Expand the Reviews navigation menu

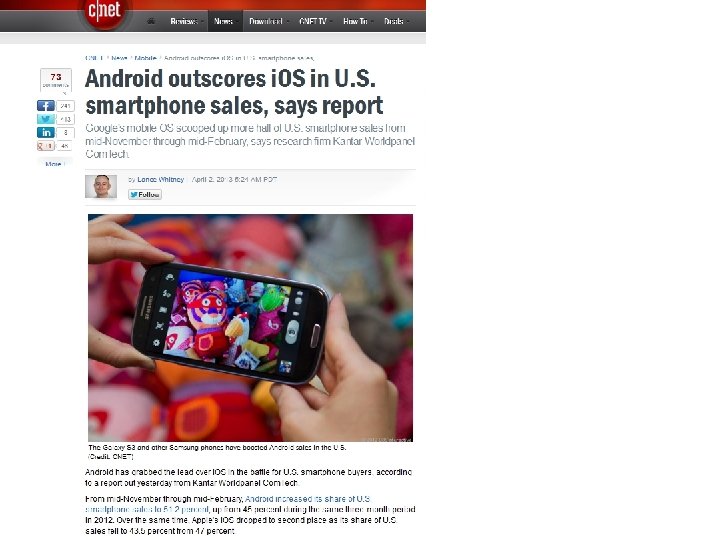[186, 21]
